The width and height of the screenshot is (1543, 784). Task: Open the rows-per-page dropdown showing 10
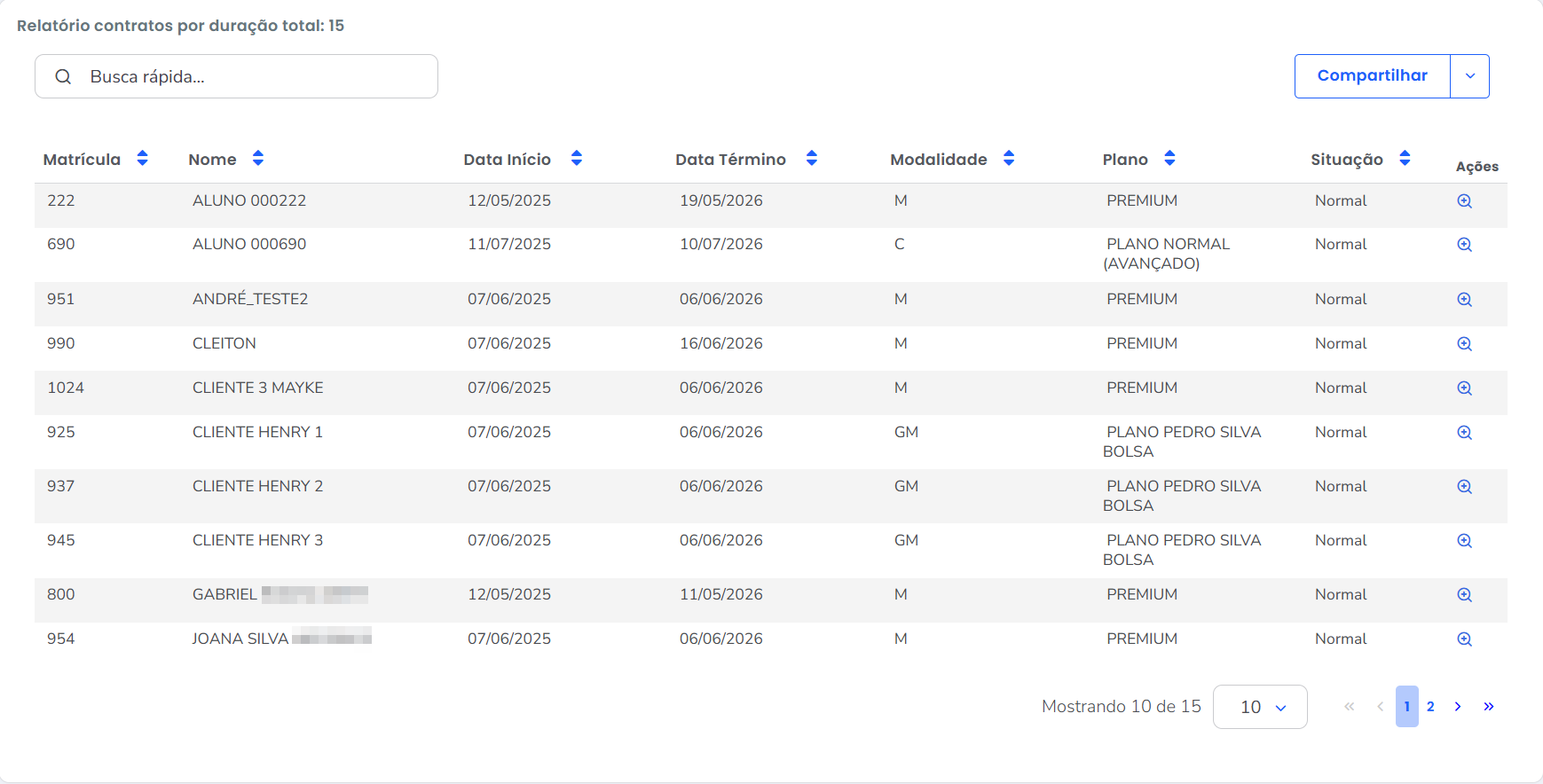(x=1259, y=707)
